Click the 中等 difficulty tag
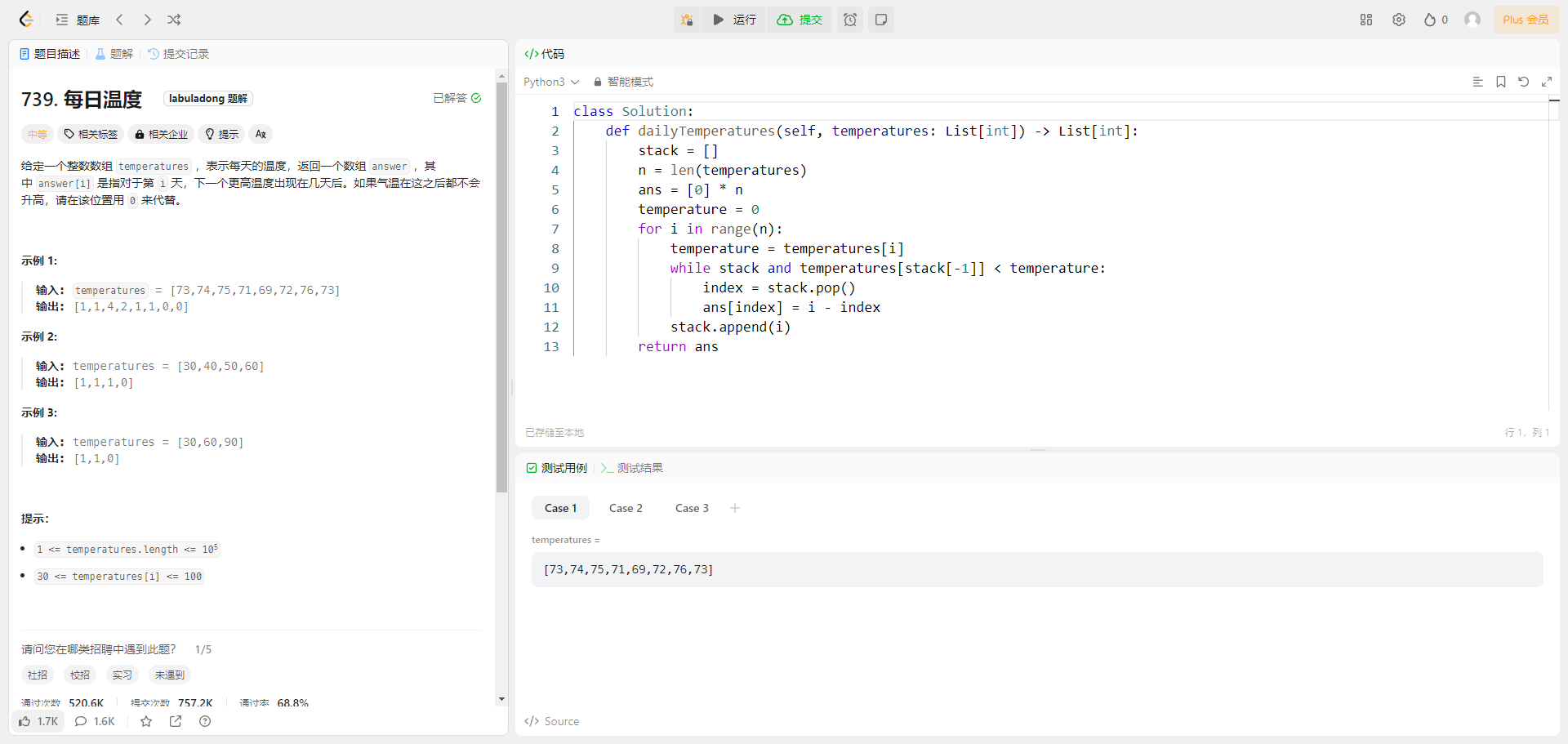Viewport: 1568px width, 744px height. coord(38,134)
